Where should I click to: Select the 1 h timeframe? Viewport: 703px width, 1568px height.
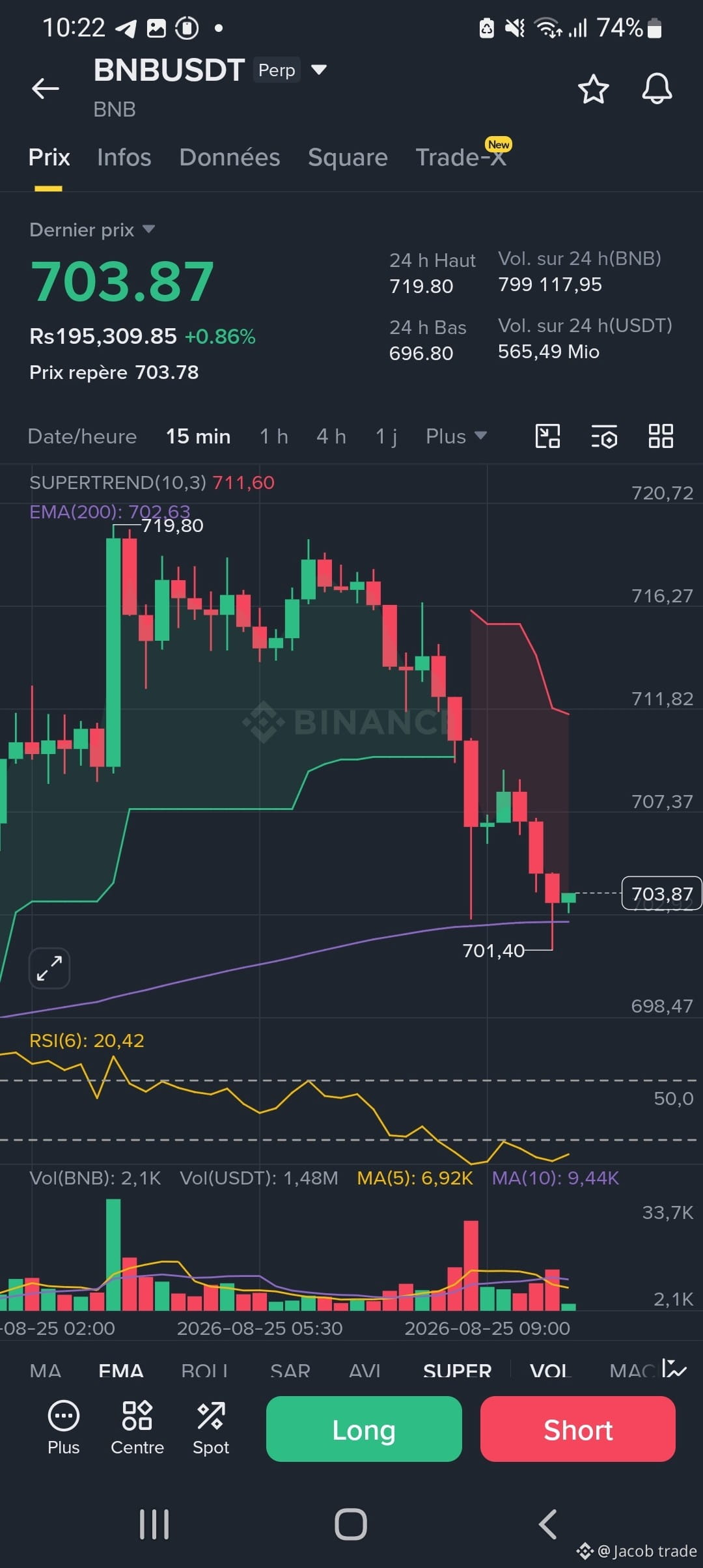pyautogui.click(x=273, y=436)
